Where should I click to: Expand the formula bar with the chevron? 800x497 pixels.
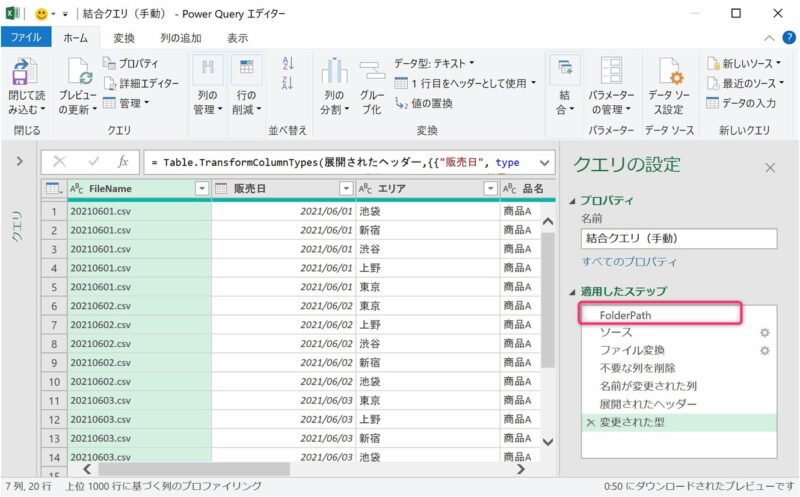[x=544, y=163]
